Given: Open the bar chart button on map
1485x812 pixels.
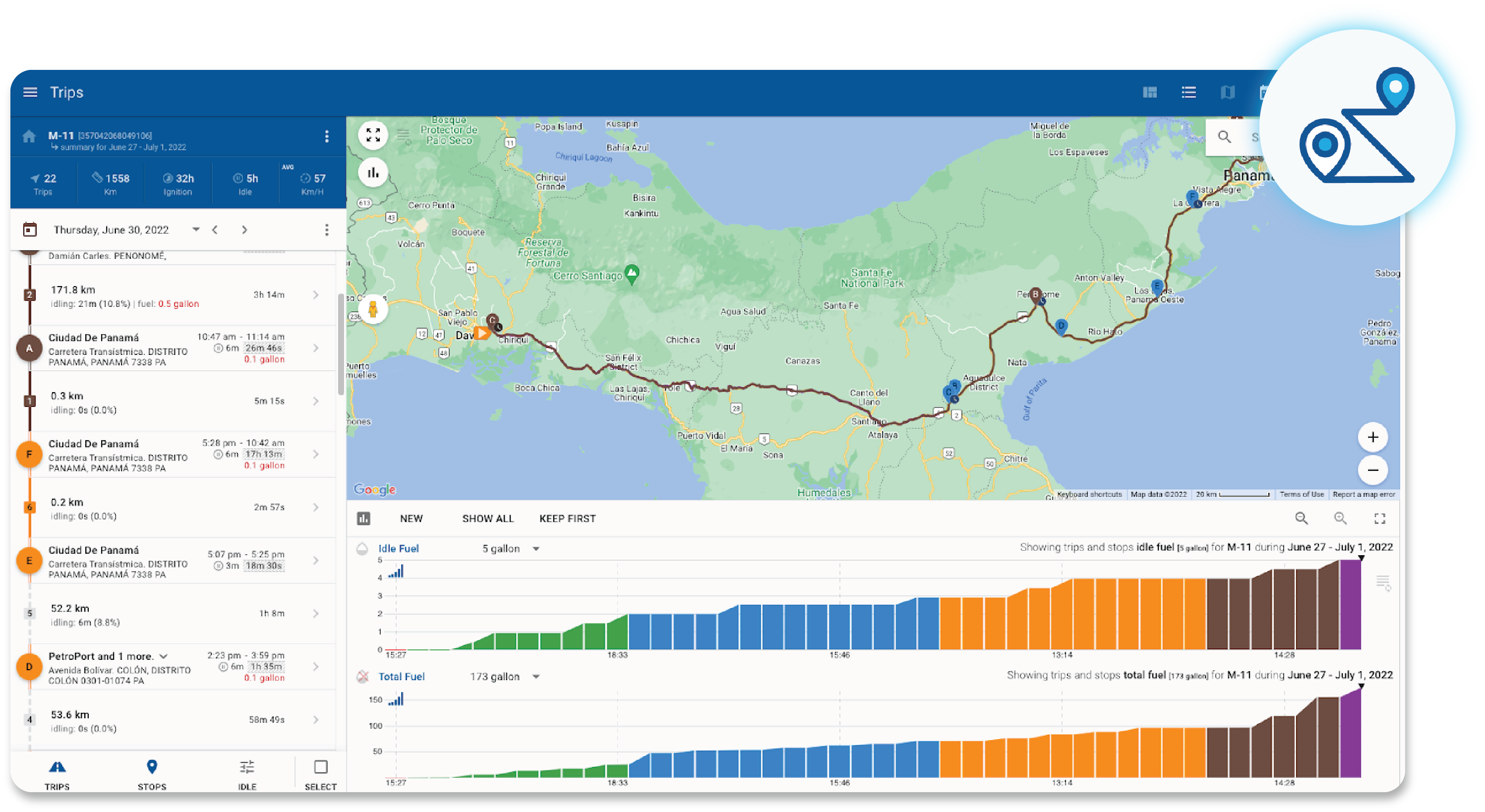Looking at the screenshot, I should click(373, 173).
